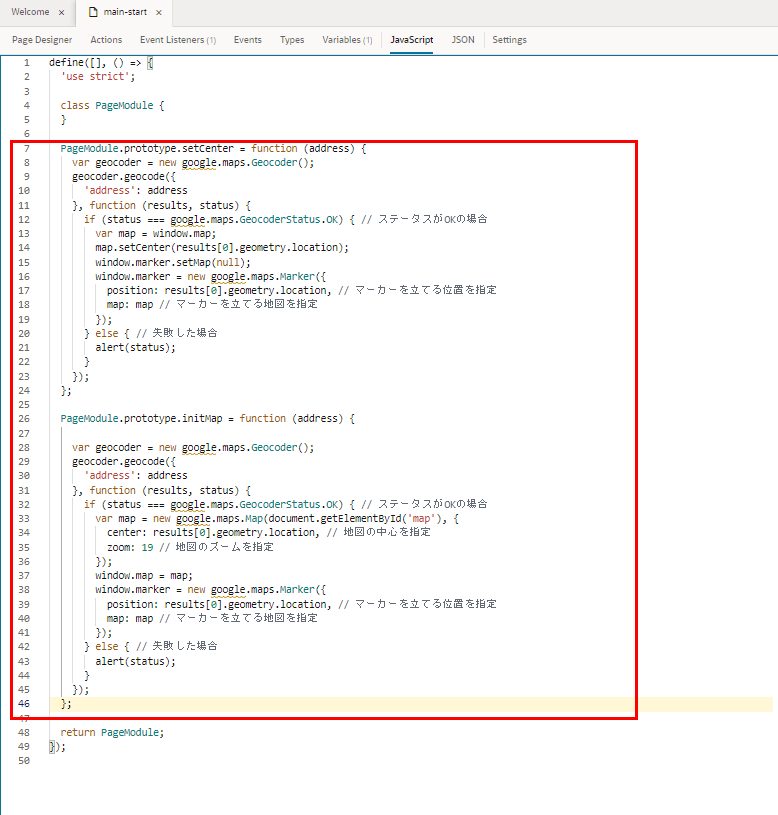Open the Variables tab
The height and width of the screenshot is (815, 778).
(x=347, y=40)
